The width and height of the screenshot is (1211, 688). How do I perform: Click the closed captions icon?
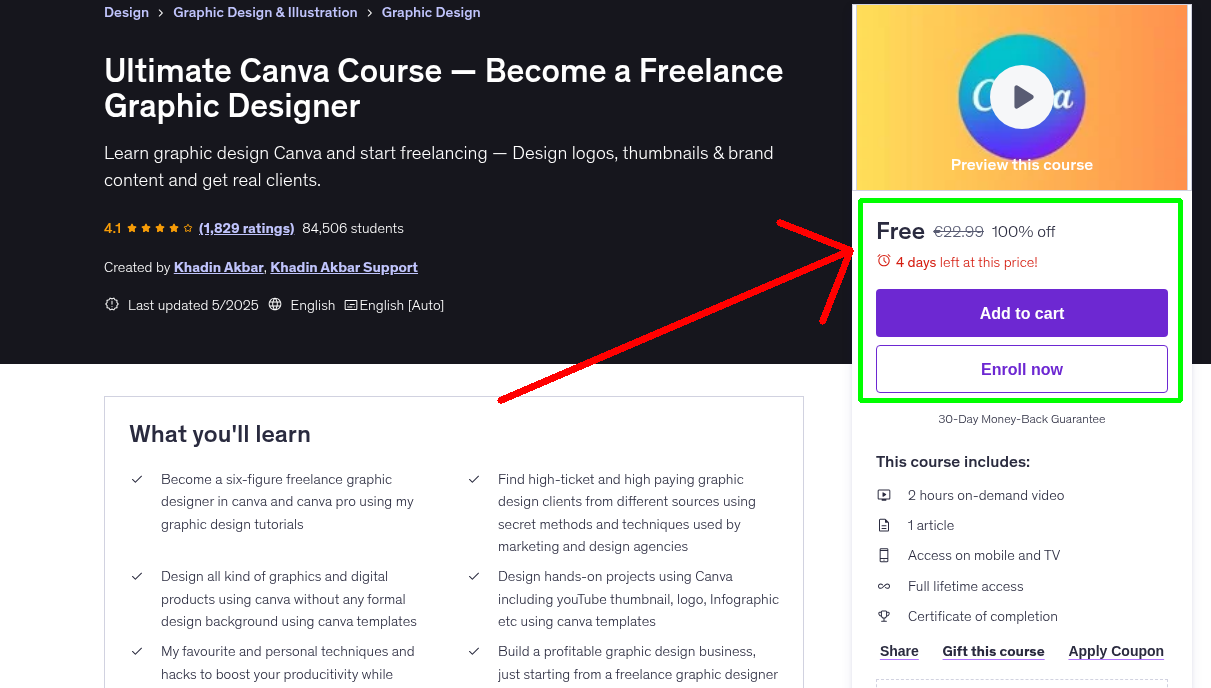[350, 305]
